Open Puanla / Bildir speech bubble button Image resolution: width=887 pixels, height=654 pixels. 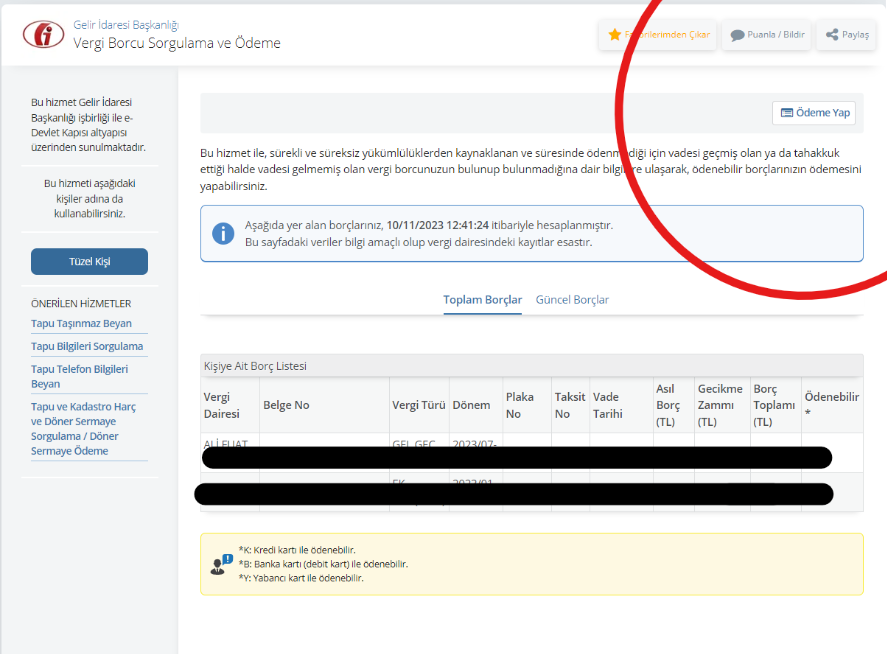(x=767, y=35)
